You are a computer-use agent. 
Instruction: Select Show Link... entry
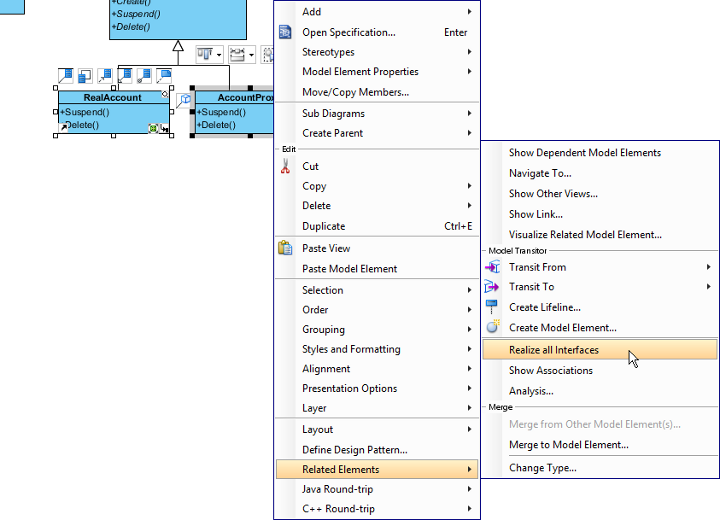(600, 214)
